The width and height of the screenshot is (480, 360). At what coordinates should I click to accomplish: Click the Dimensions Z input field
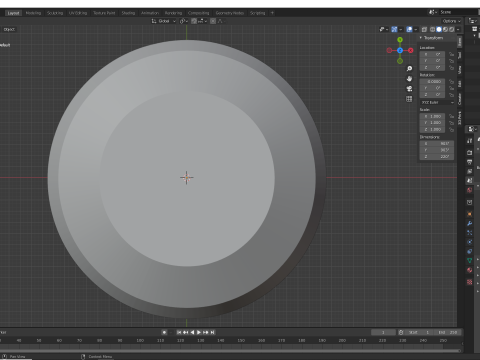coord(437,157)
